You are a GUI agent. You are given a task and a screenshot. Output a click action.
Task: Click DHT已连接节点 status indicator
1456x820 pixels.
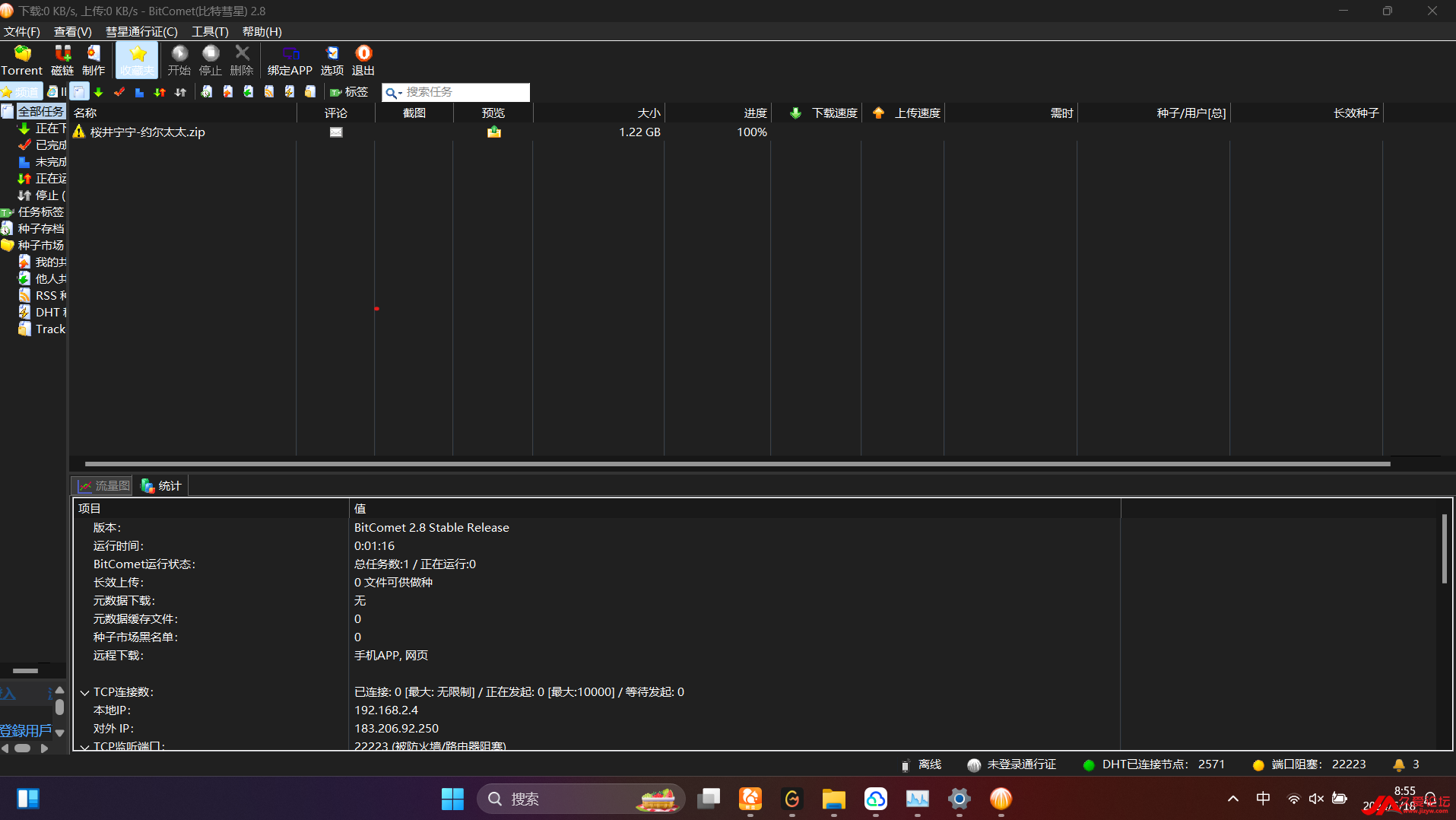tap(1154, 764)
